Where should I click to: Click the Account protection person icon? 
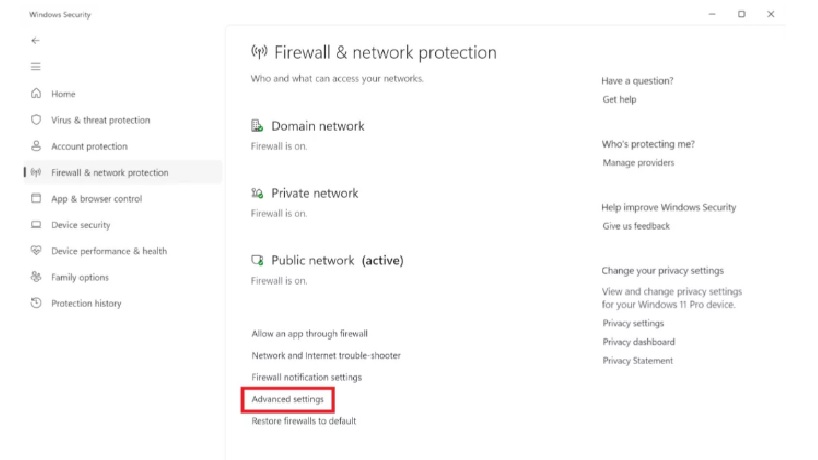(x=36, y=146)
